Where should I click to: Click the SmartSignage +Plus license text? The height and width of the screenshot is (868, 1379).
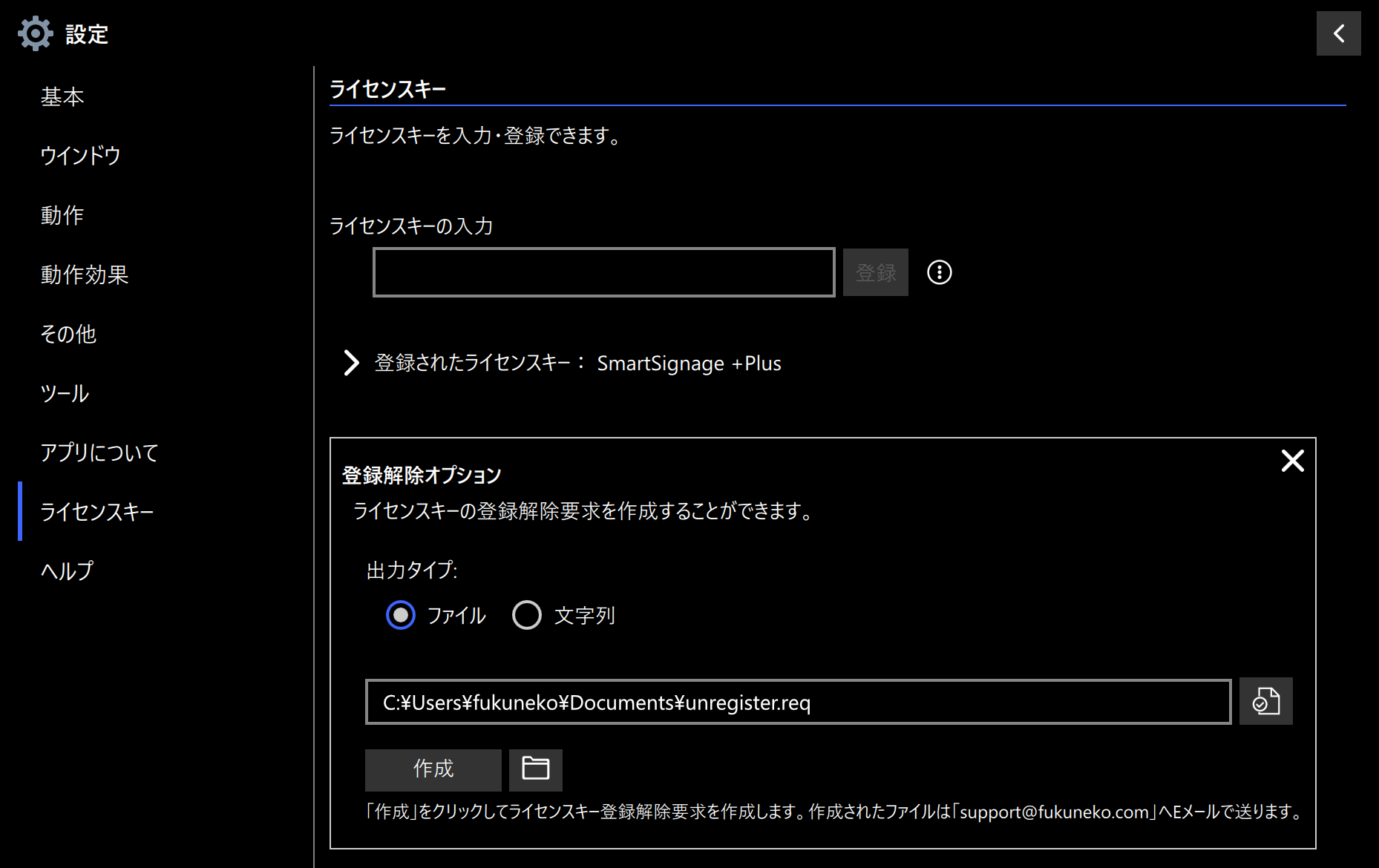(689, 364)
